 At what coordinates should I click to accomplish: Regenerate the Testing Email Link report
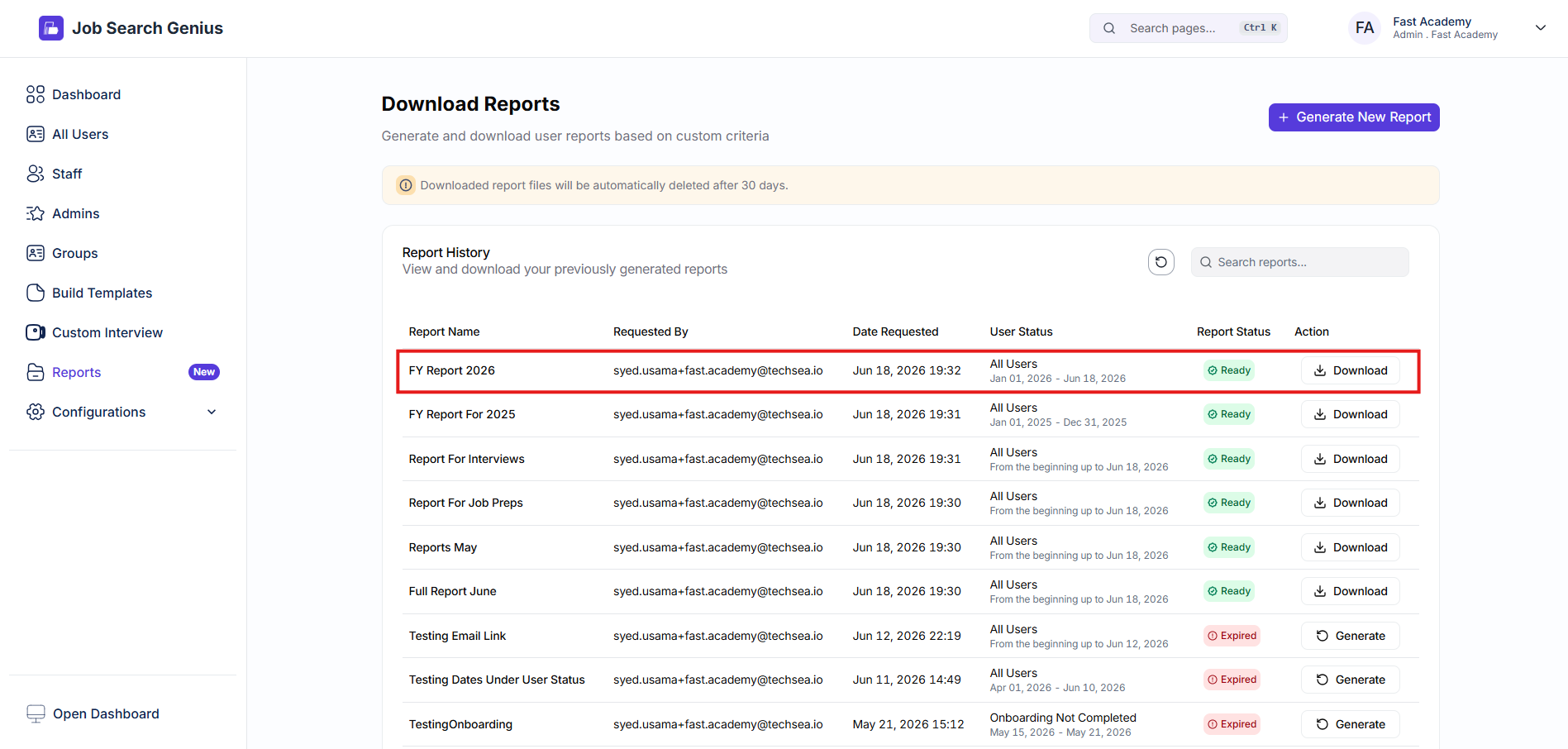click(1351, 636)
